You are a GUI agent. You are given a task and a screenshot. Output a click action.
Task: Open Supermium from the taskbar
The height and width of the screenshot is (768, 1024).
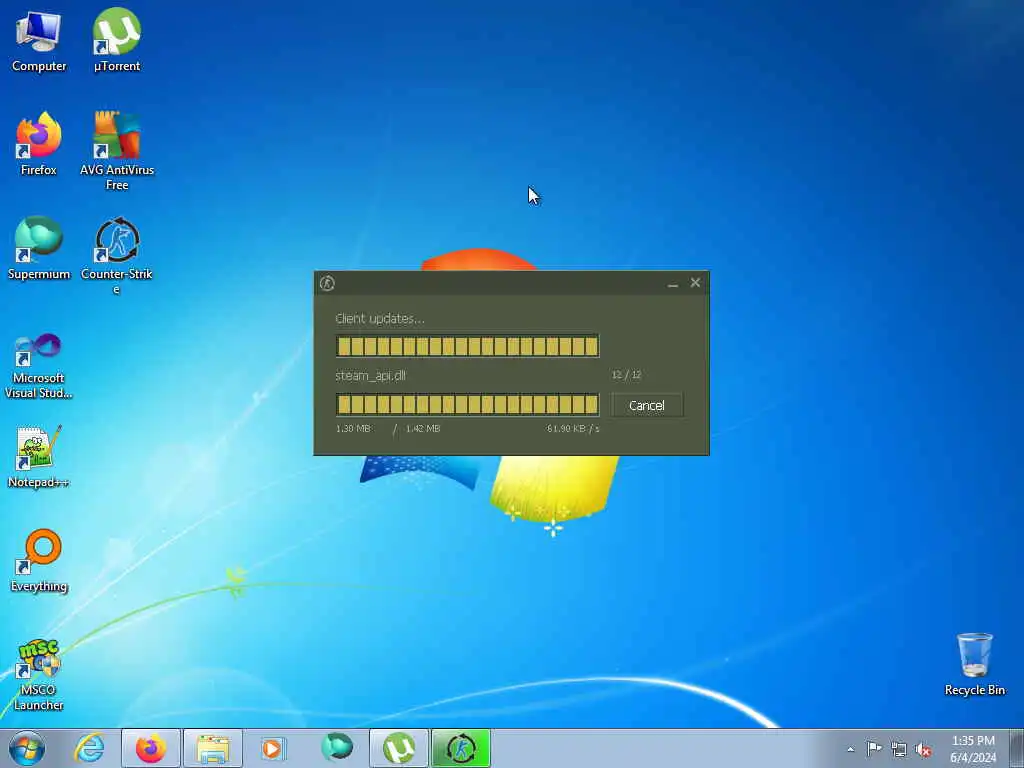pos(336,748)
